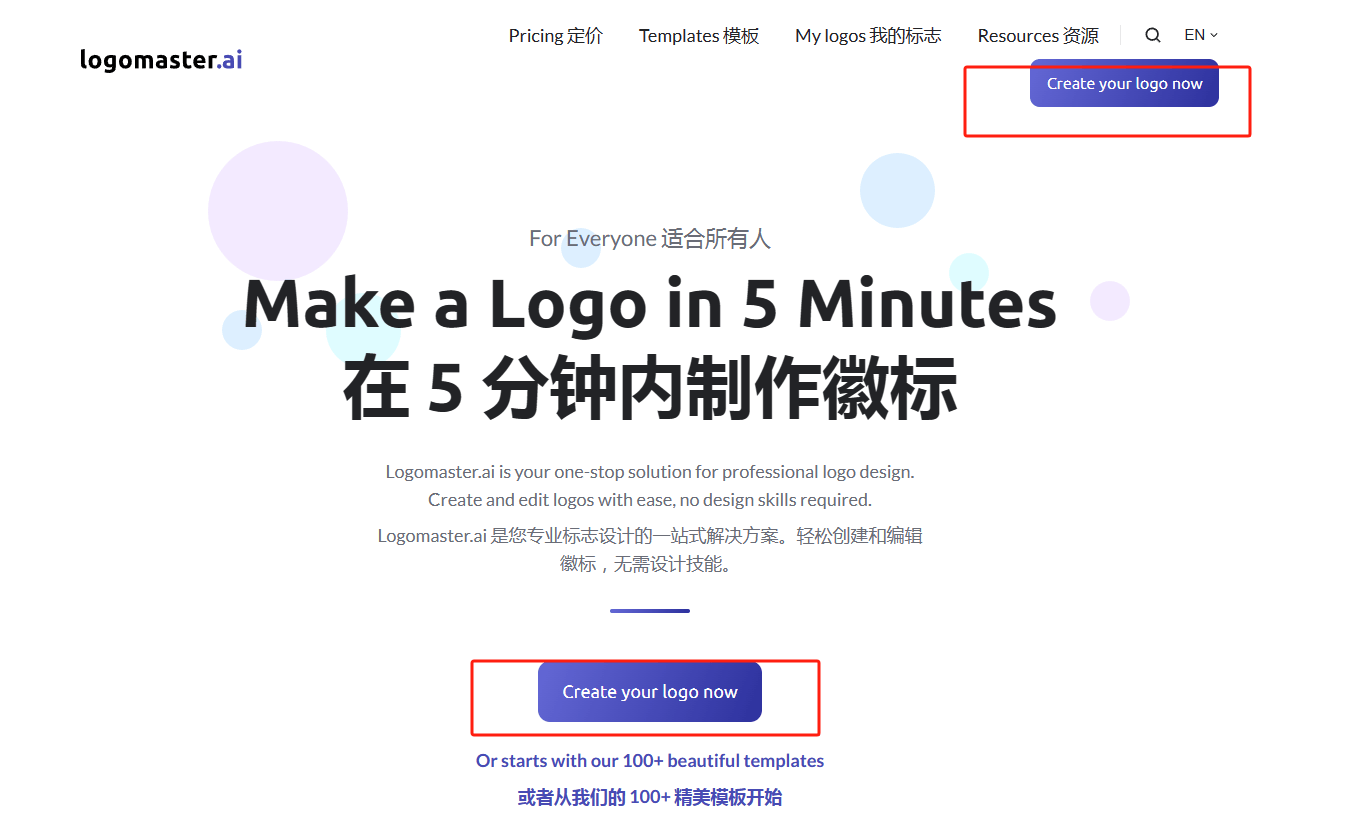Click the search magnifier icon
The image size is (1357, 834).
[x=1152, y=34]
